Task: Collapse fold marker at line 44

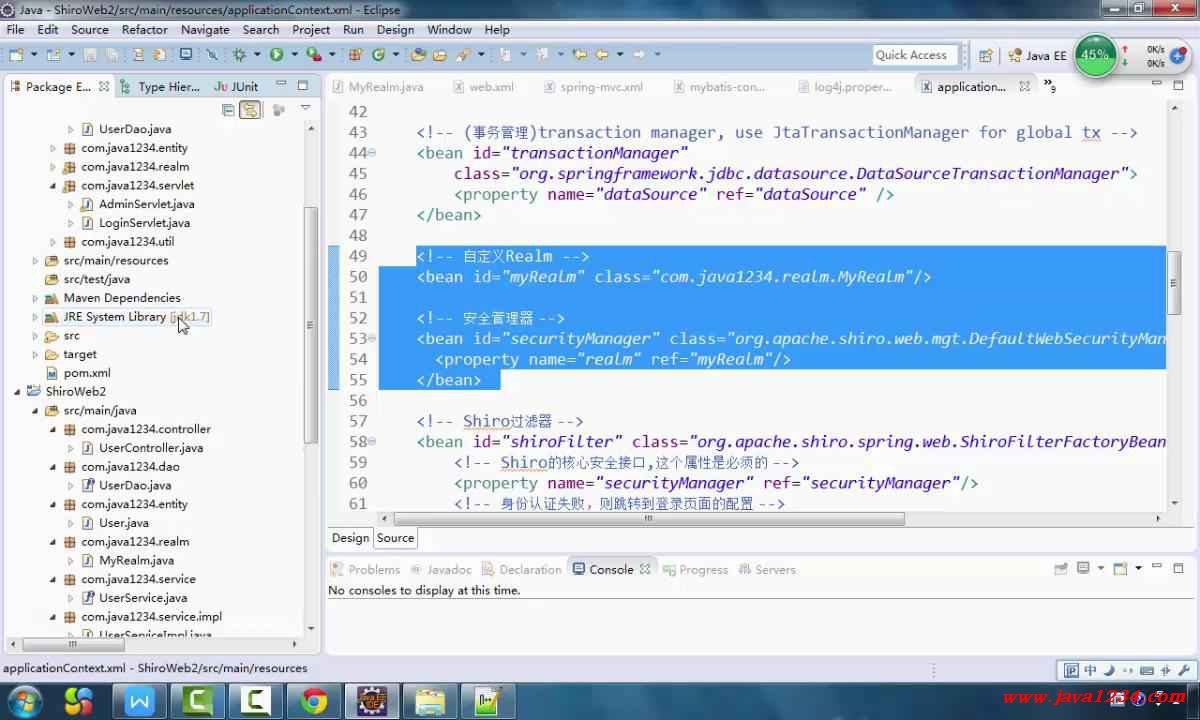Action: coord(372,153)
